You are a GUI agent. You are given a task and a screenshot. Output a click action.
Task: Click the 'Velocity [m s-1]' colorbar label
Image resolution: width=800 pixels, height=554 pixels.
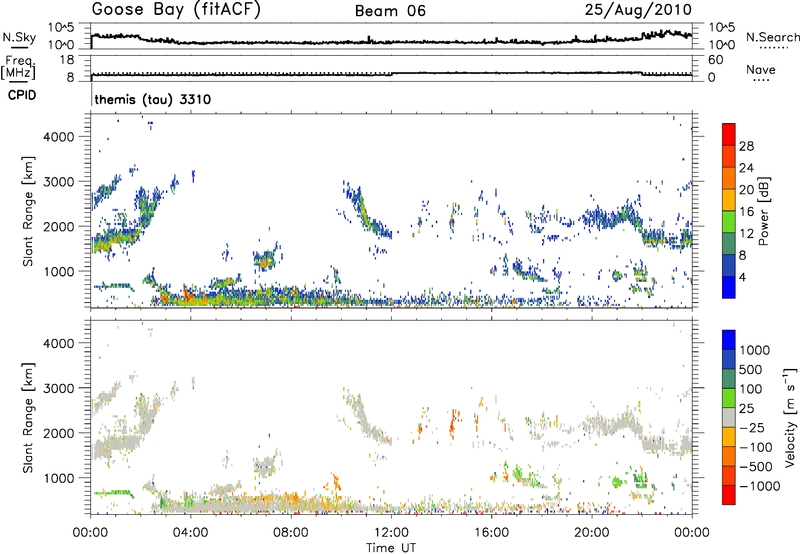pos(790,417)
